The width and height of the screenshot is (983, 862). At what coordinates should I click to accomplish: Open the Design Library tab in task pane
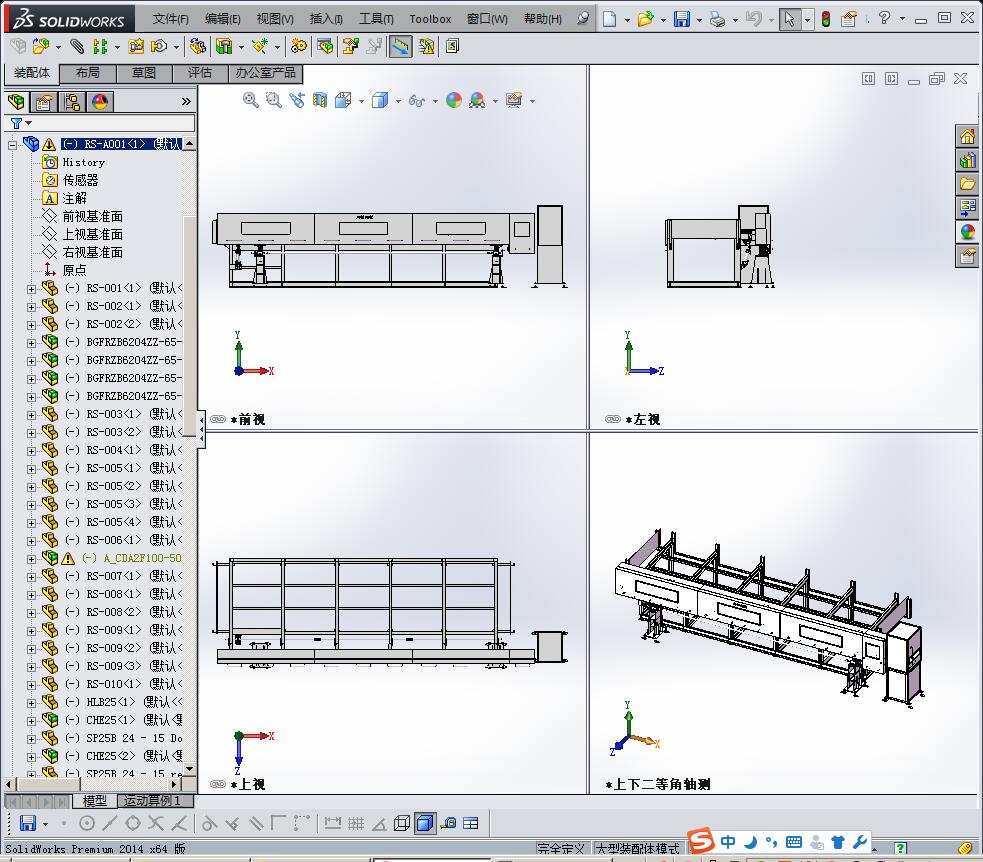pos(967,160)
